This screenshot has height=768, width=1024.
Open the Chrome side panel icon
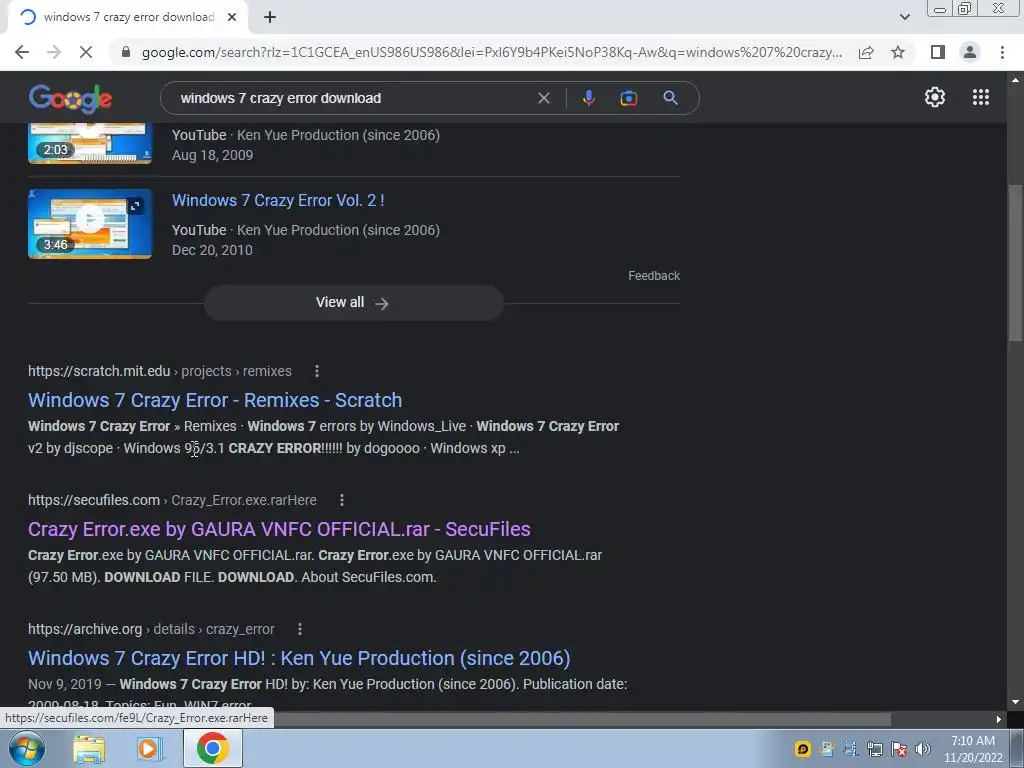tap(938, 52)
